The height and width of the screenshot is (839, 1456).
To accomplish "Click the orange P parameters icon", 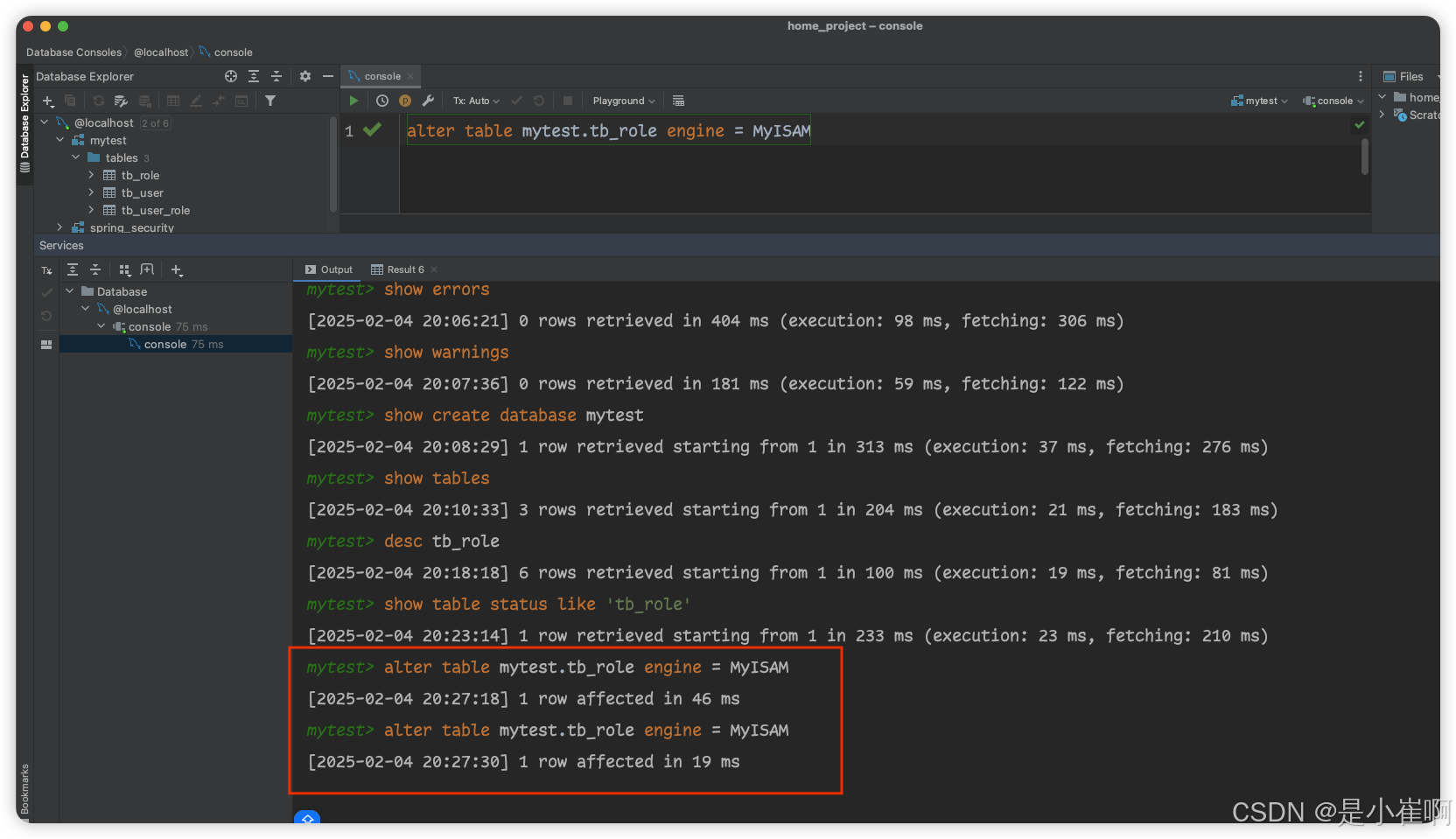I will 405,101.
